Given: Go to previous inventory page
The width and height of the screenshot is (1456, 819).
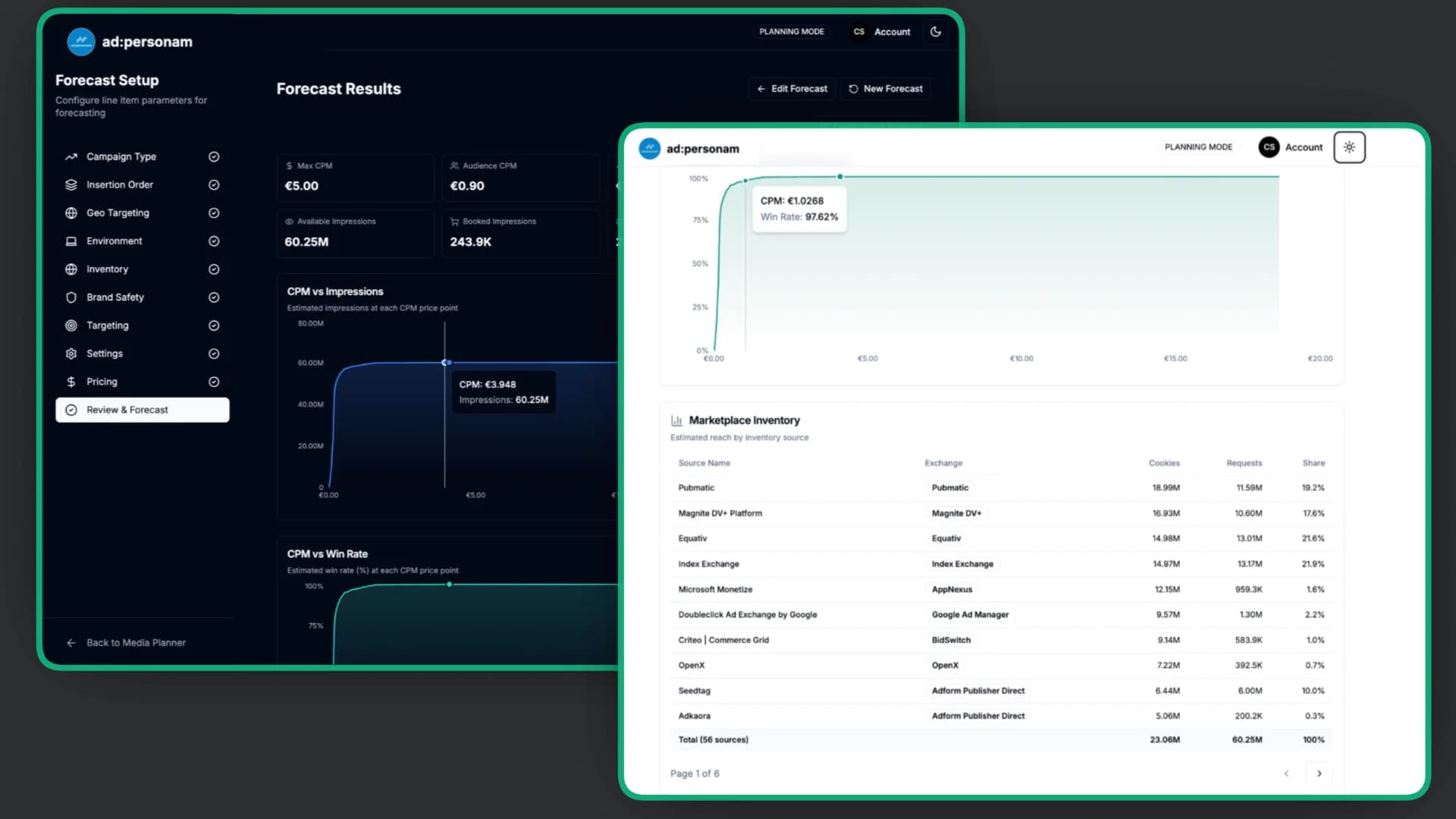Looking at the screenshot, I should [1286, 773].
